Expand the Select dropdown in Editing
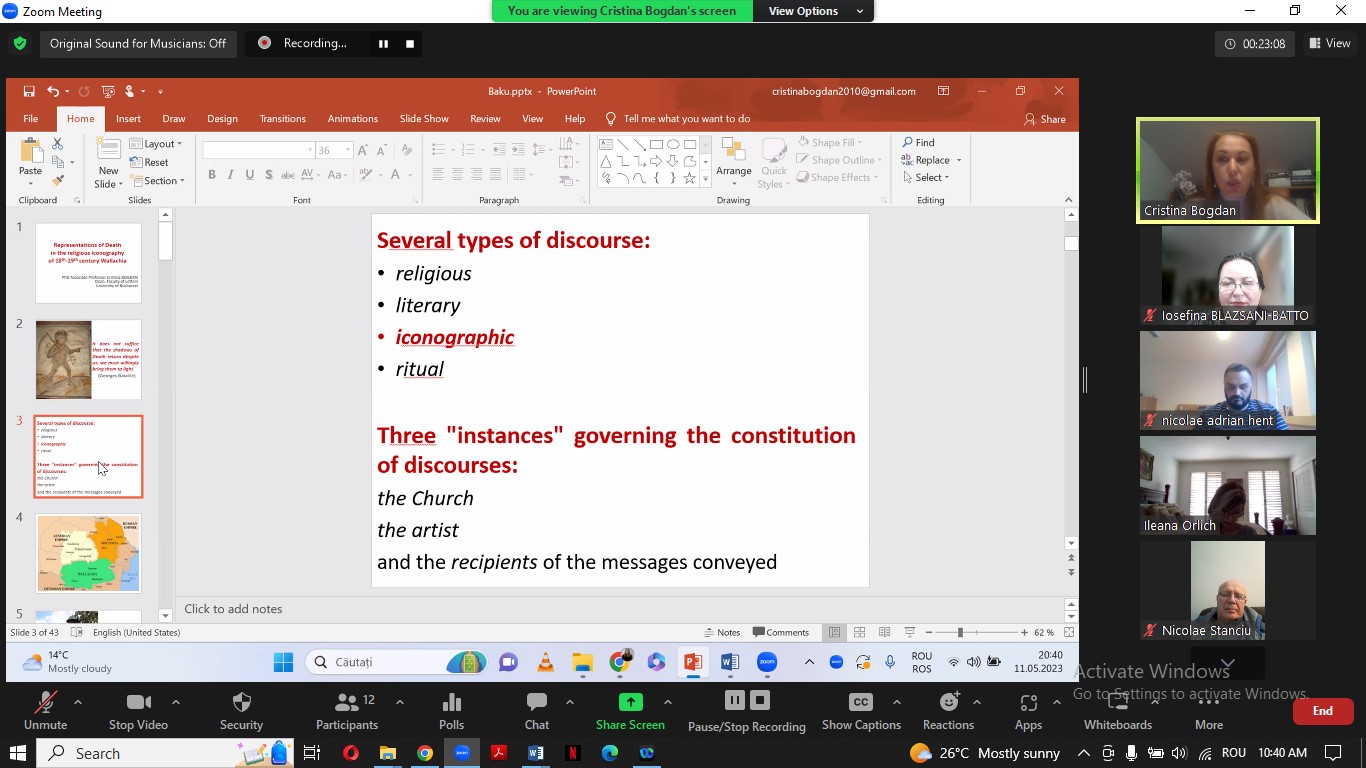 [925, 178]
